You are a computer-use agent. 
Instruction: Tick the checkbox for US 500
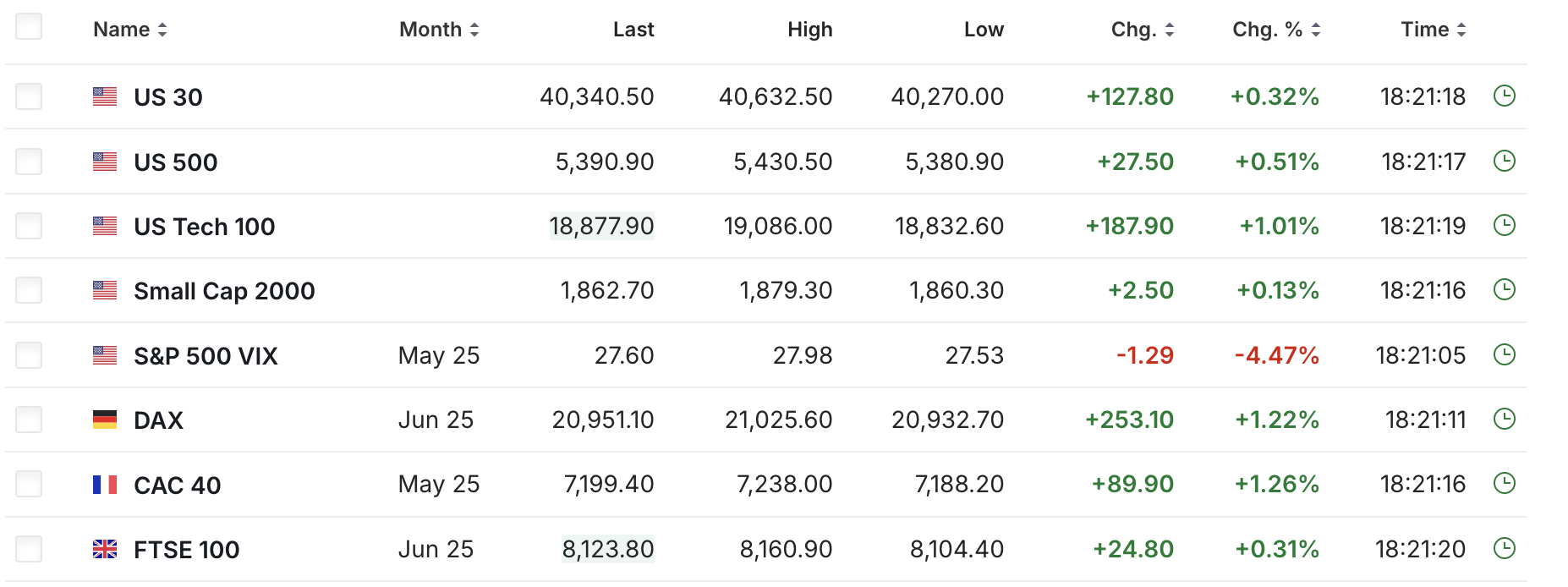[x=29, y=162]
